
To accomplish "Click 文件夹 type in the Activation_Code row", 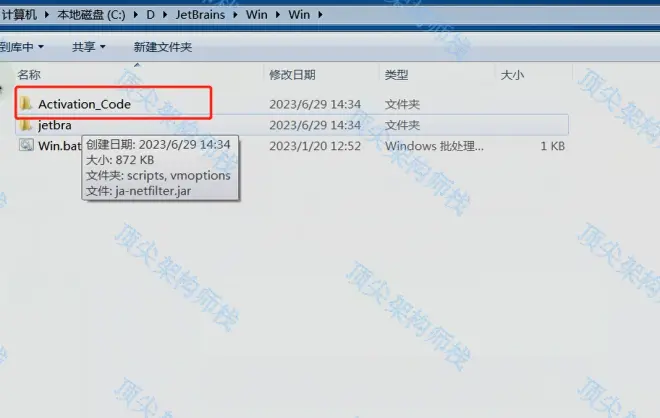I will (402, 104).
